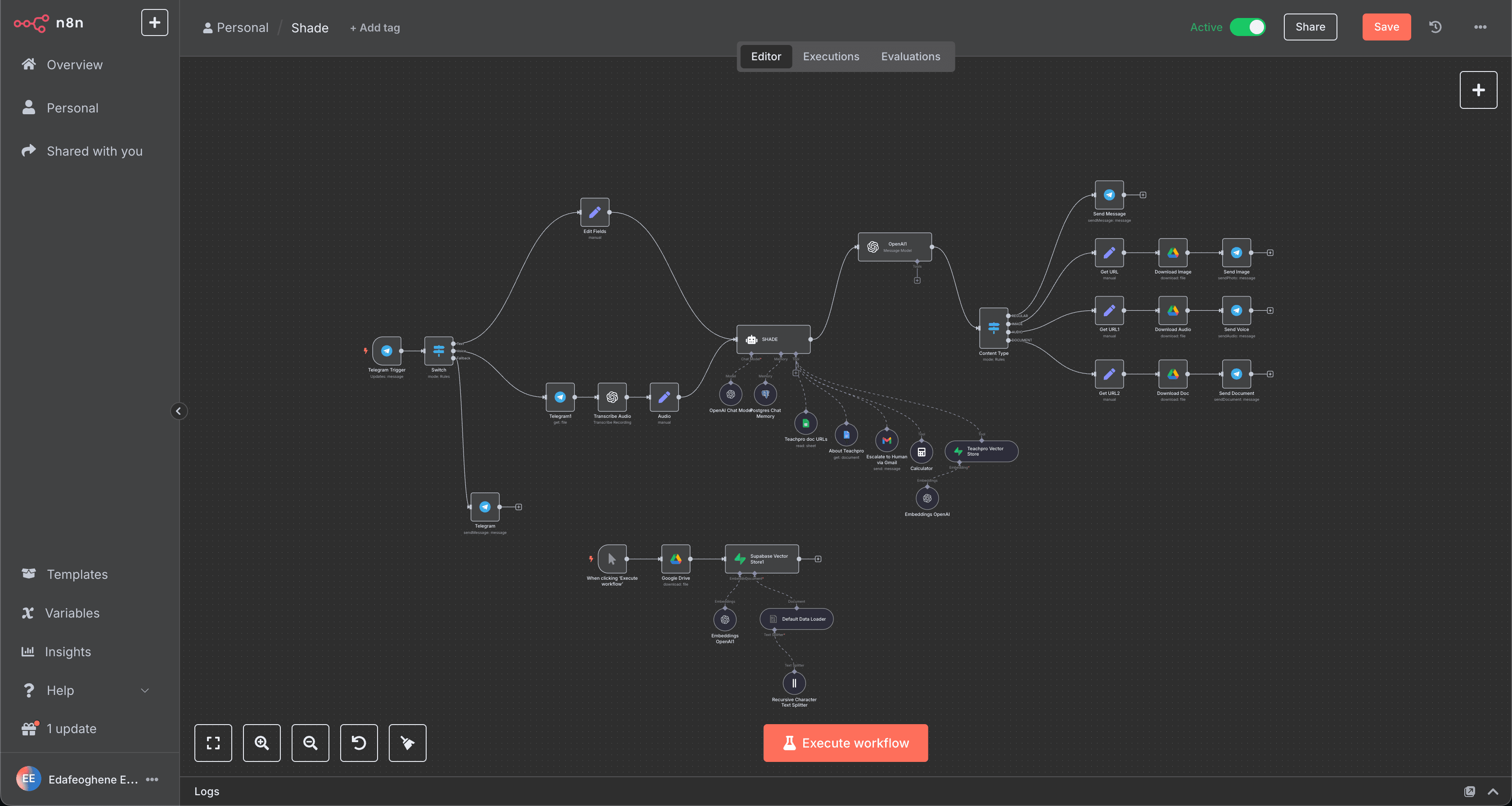Click the tidy up nodes broom icon
1512x806 pixels.
coord(407,743)
